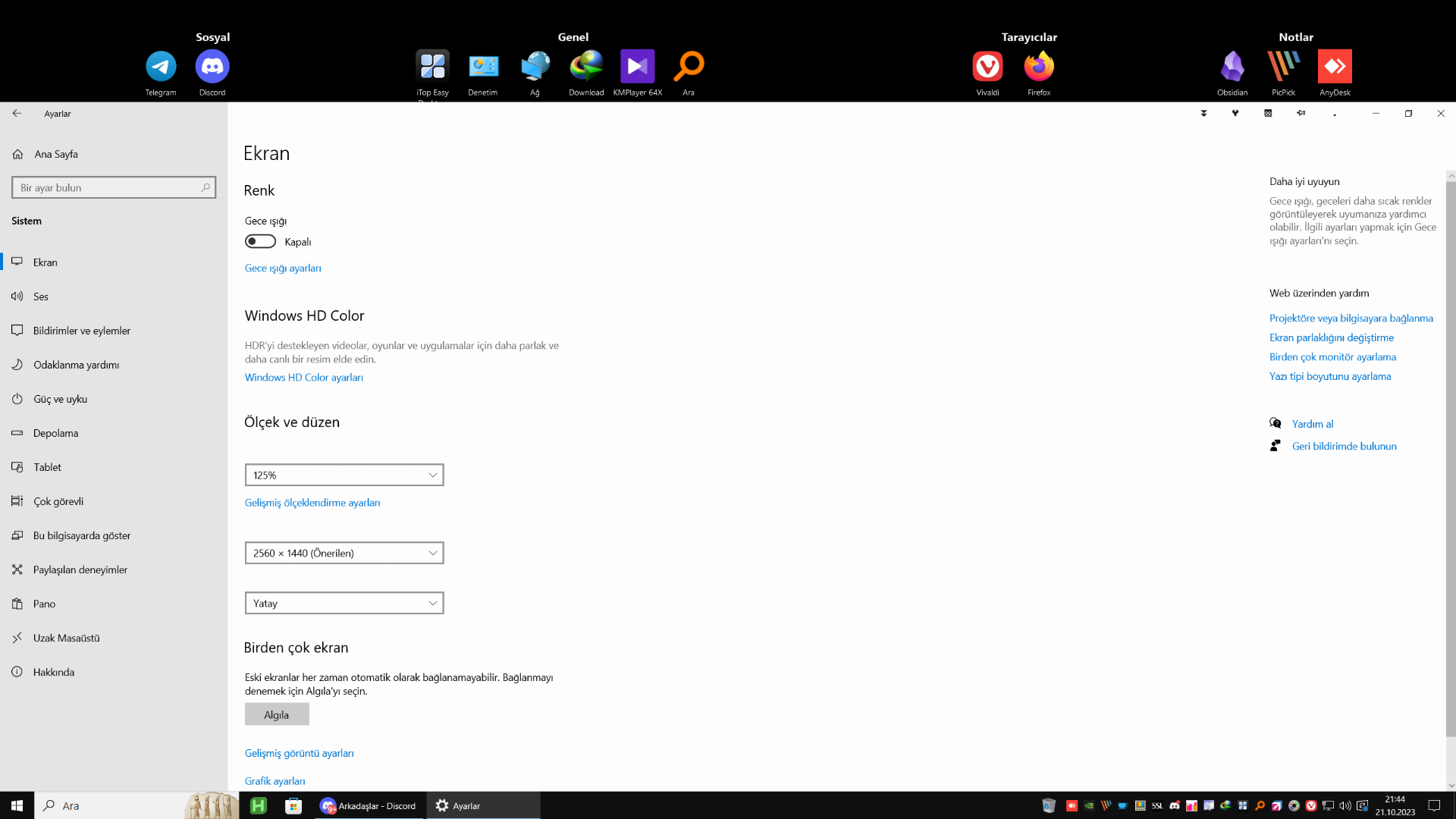
Task: Launch Discord from the top dock
Action: click(x=212, y=67)
